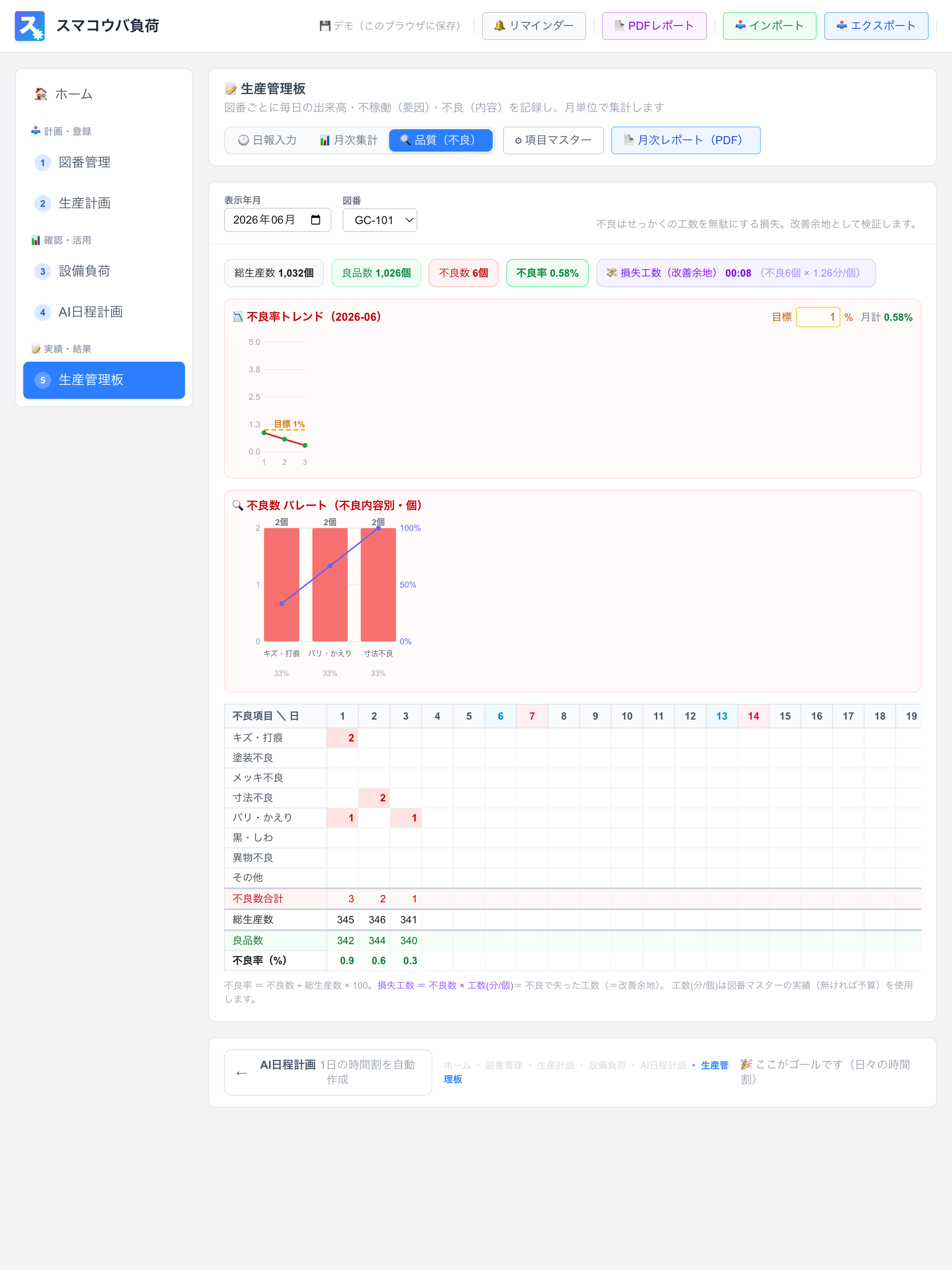The image size is (952, 1270).
Task: Click キズ・打痕 day 1 cell showing 2
Action: 343,738
